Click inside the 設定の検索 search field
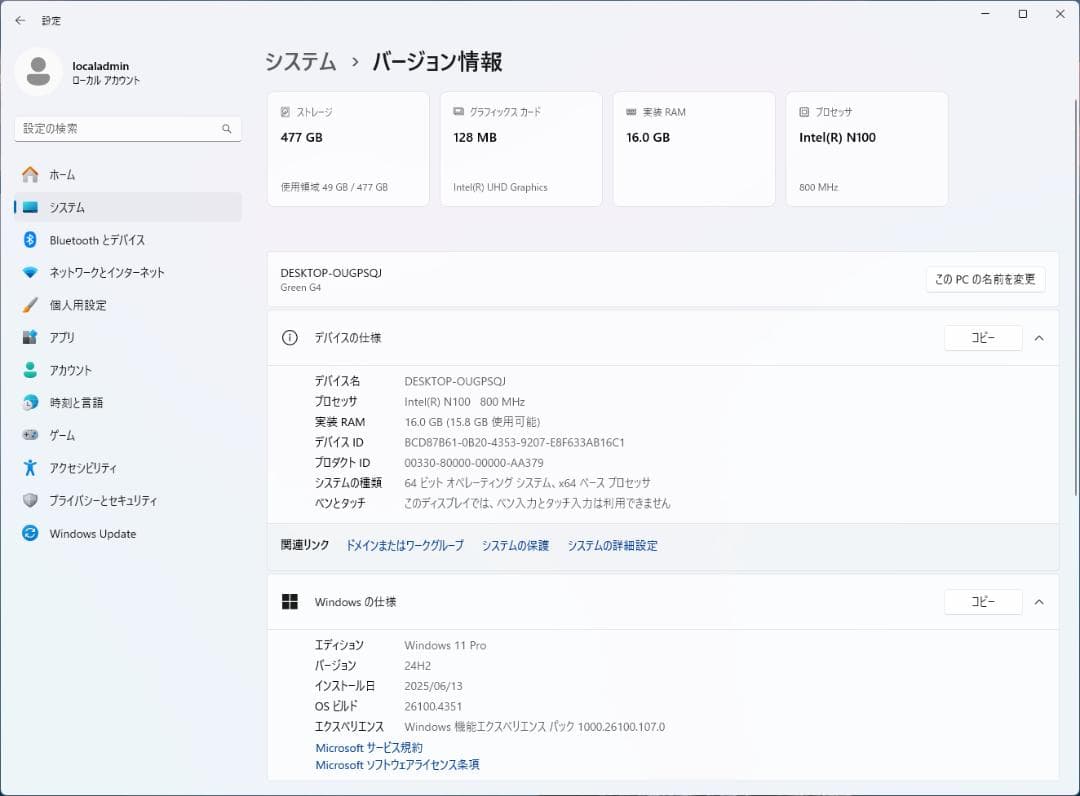This screenshot has height=796, width=1080. pyautogui.click(x=127, y=128)
